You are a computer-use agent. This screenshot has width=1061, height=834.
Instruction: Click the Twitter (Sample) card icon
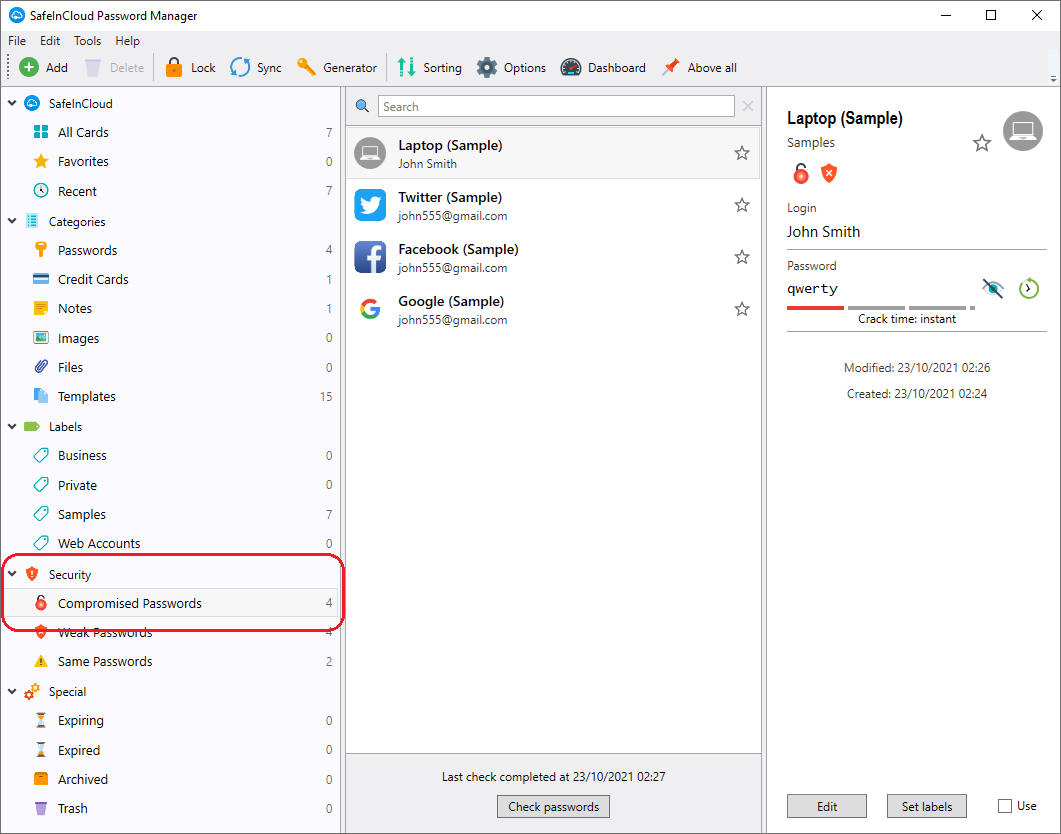coord(370,205)
